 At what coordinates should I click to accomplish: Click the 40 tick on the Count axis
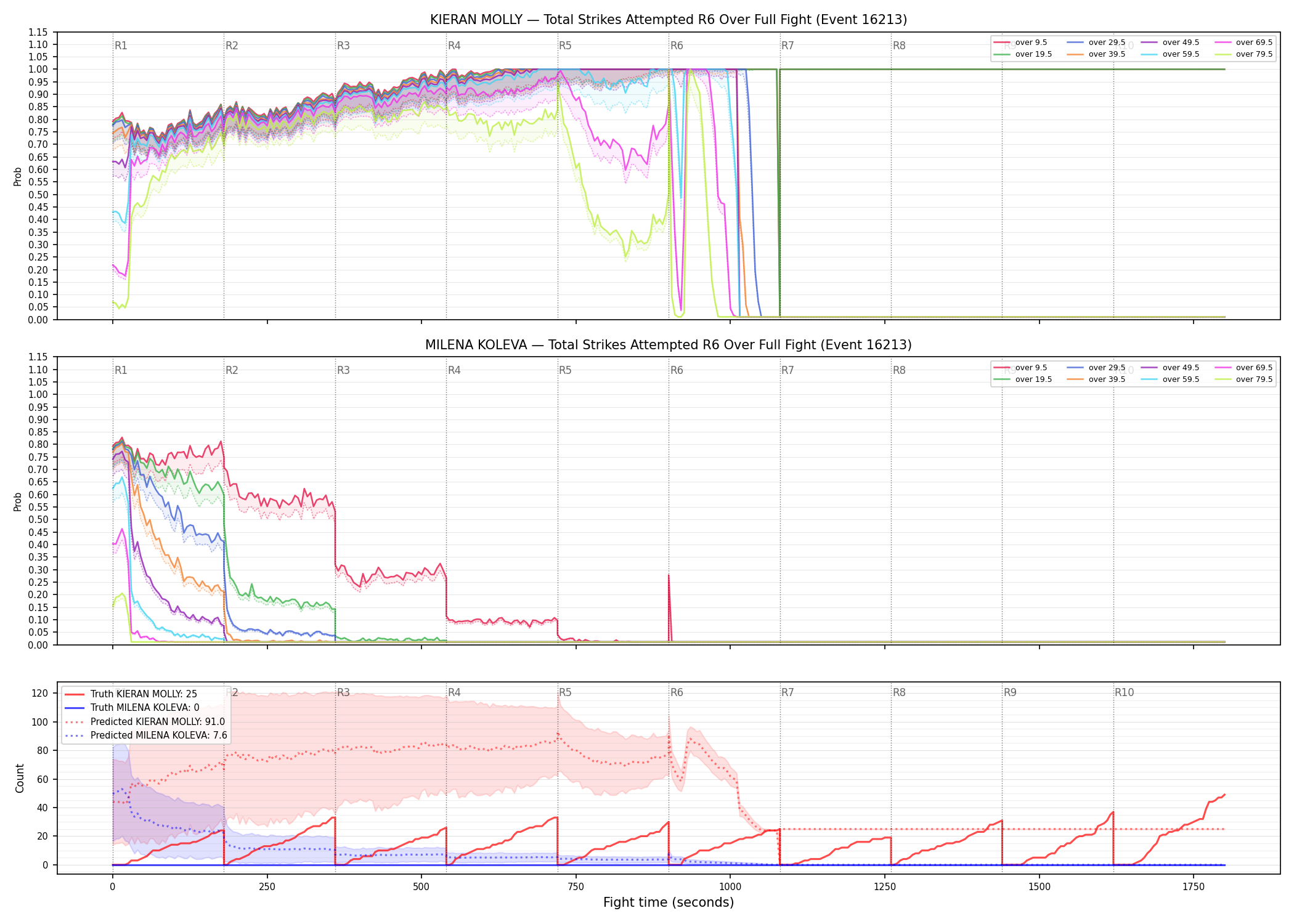coord(43,808)
